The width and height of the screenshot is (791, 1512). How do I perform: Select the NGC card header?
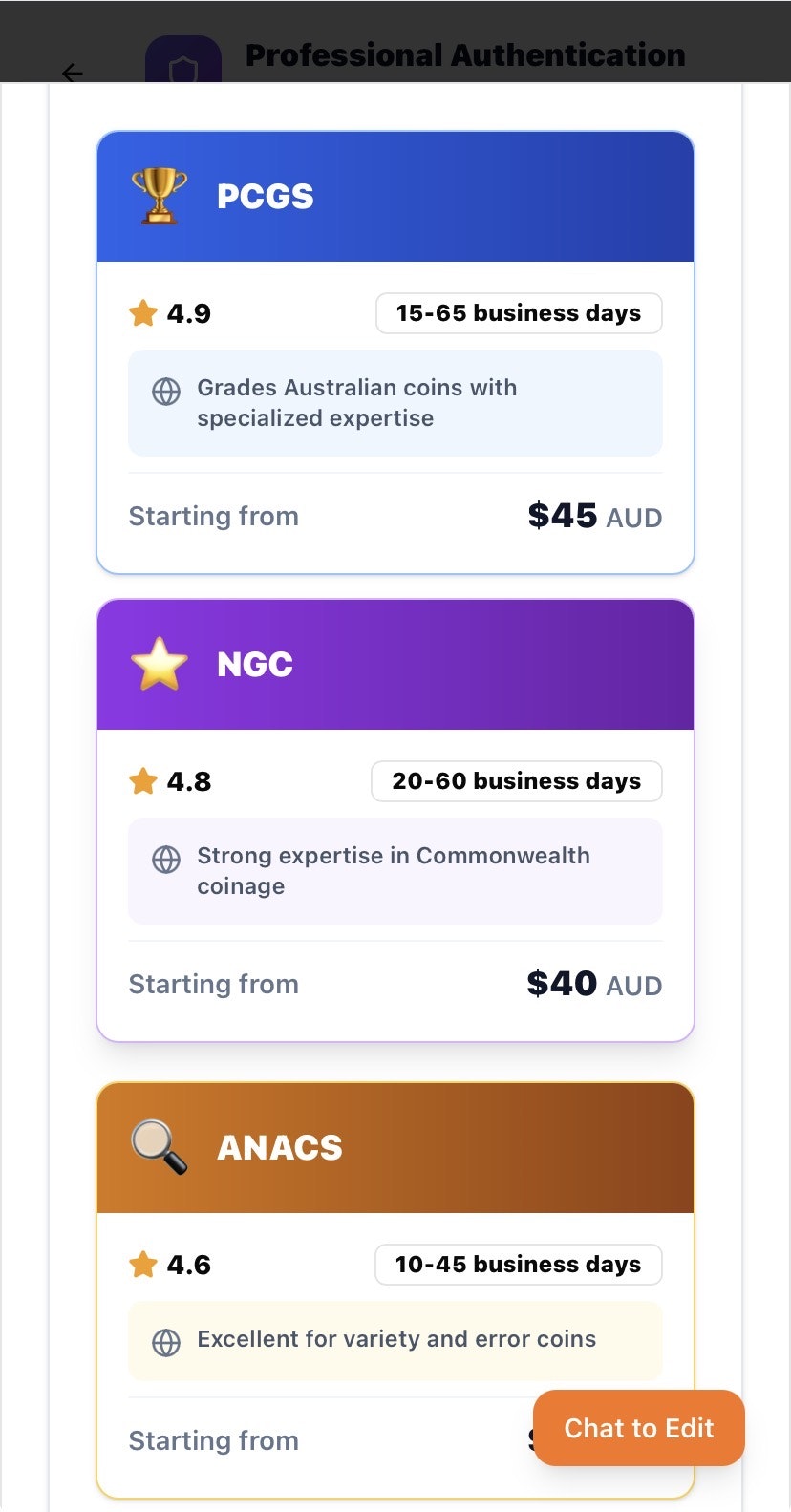tap(395, 665)
